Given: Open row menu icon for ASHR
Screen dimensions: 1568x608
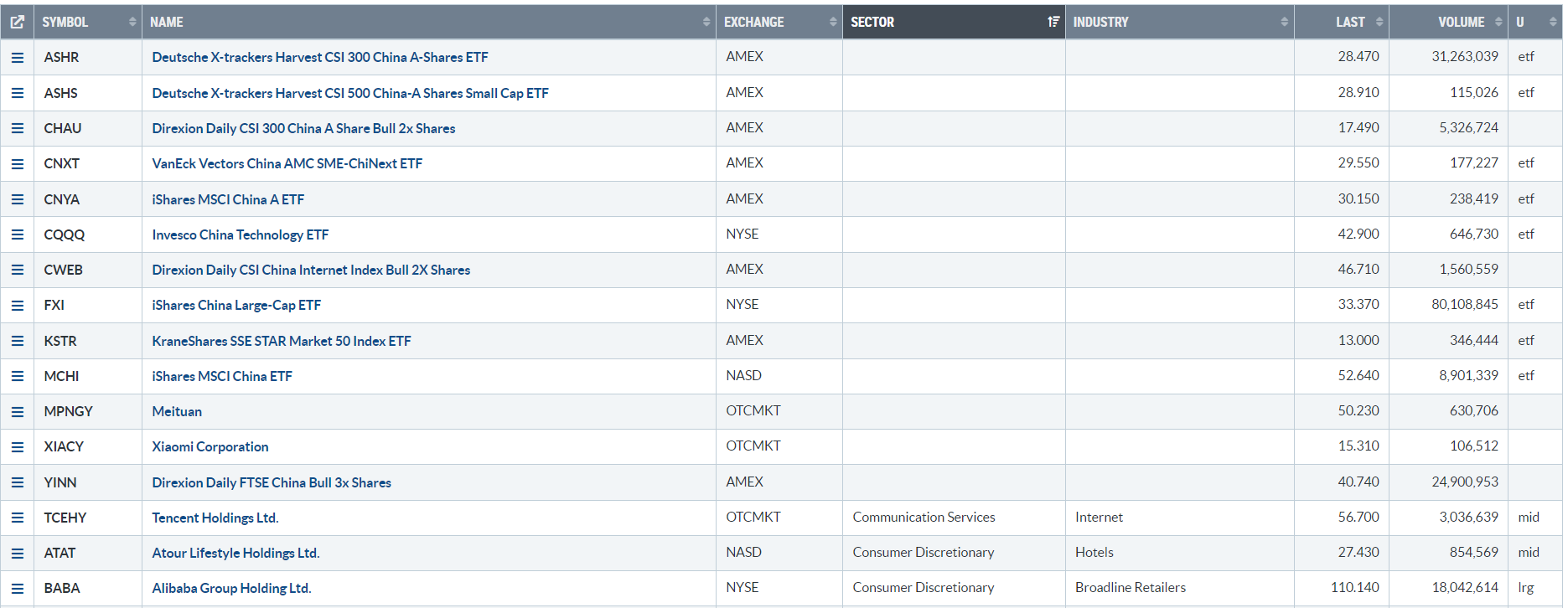Looking at the screenshot, I should point(17,58).
